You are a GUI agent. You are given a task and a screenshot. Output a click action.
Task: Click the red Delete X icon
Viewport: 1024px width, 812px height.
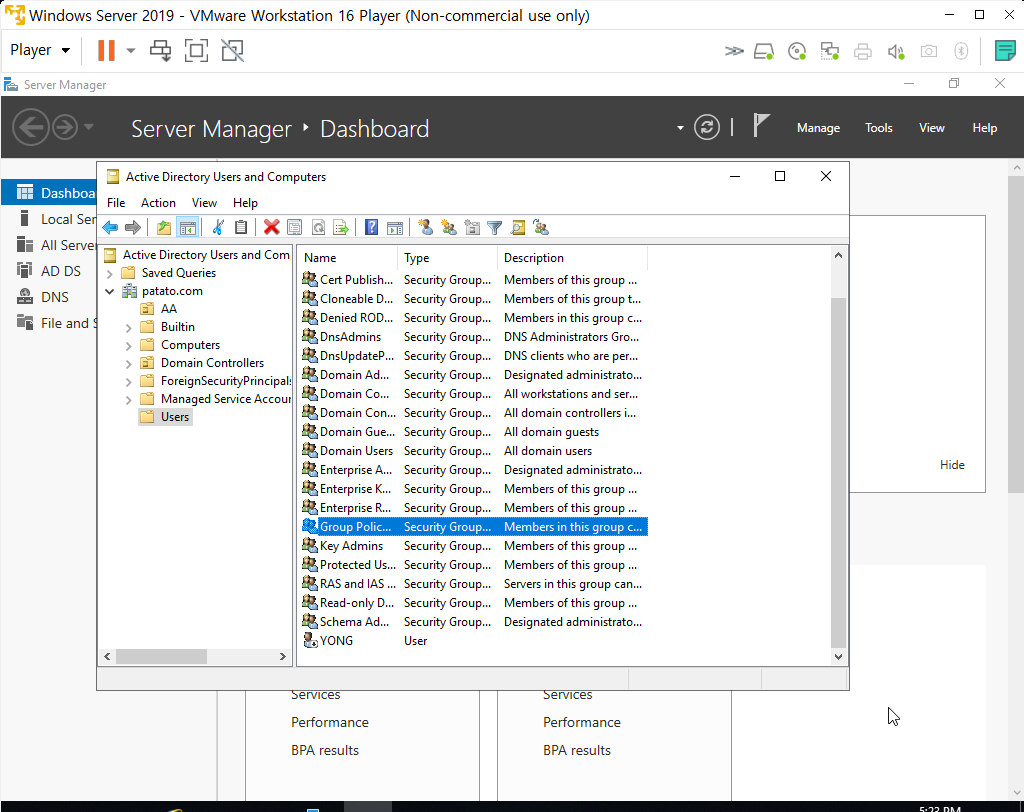click(x=272, y=227)
